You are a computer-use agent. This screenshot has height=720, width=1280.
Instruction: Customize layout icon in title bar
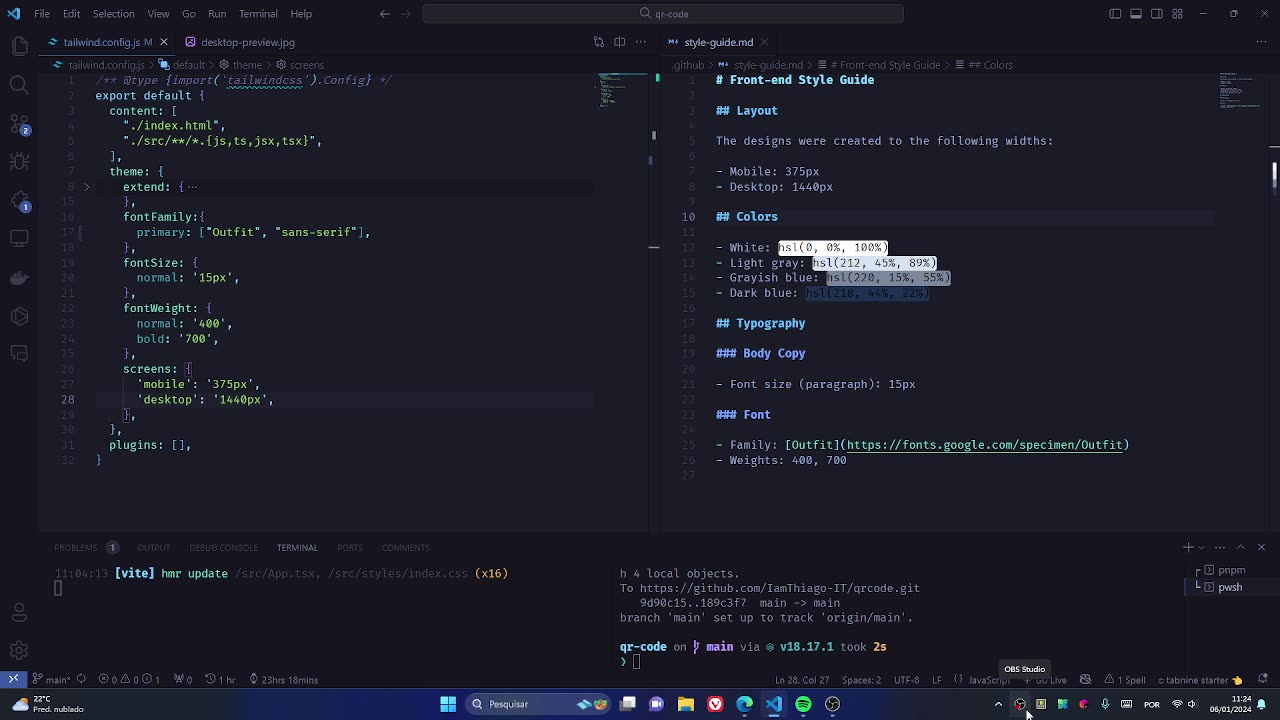(1177, 14)
